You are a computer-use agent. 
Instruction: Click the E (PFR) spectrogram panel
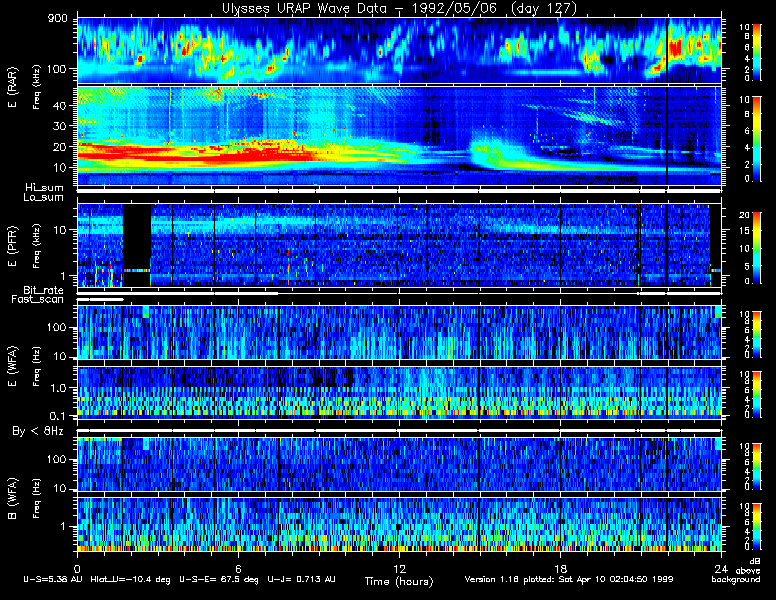pyautogui.click(x=399, y=245)
